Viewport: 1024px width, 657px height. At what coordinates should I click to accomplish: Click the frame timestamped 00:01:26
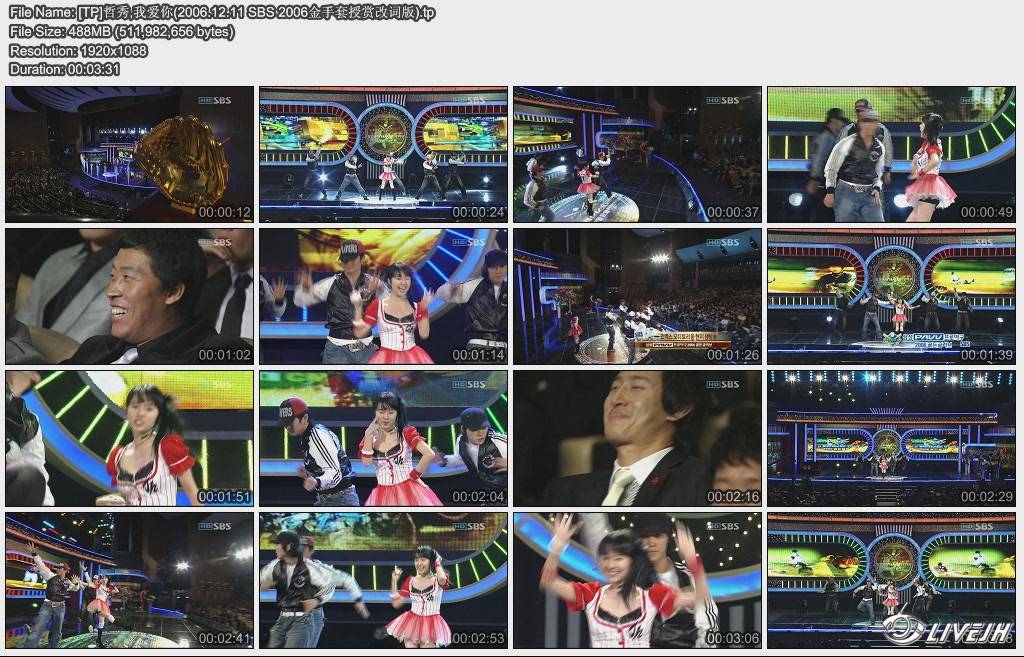(637, 296)
